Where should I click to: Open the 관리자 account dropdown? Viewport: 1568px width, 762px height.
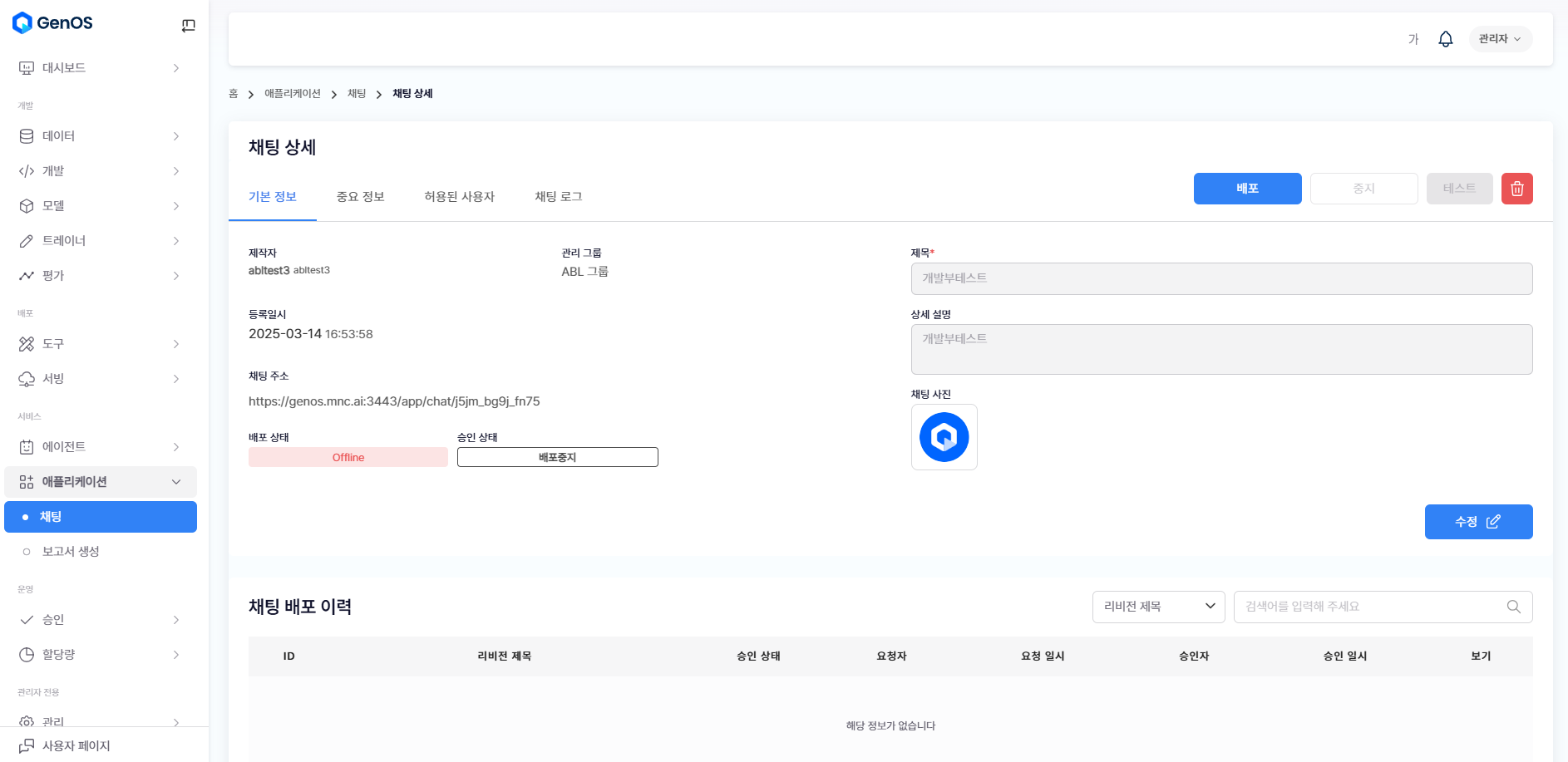1500,39
